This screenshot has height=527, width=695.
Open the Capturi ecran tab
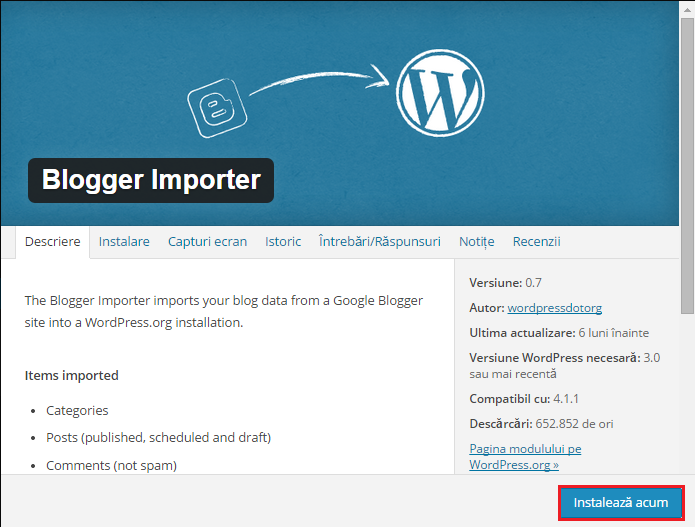pyautogui.click(x=207, y=242)
